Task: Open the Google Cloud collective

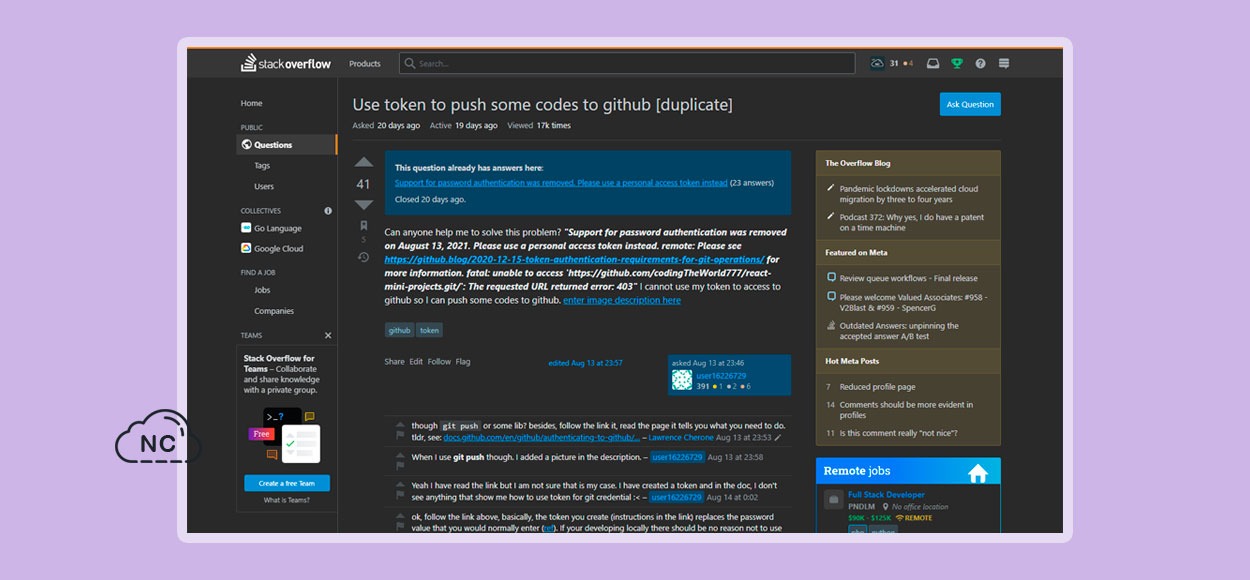Action: tap(272, 248)
